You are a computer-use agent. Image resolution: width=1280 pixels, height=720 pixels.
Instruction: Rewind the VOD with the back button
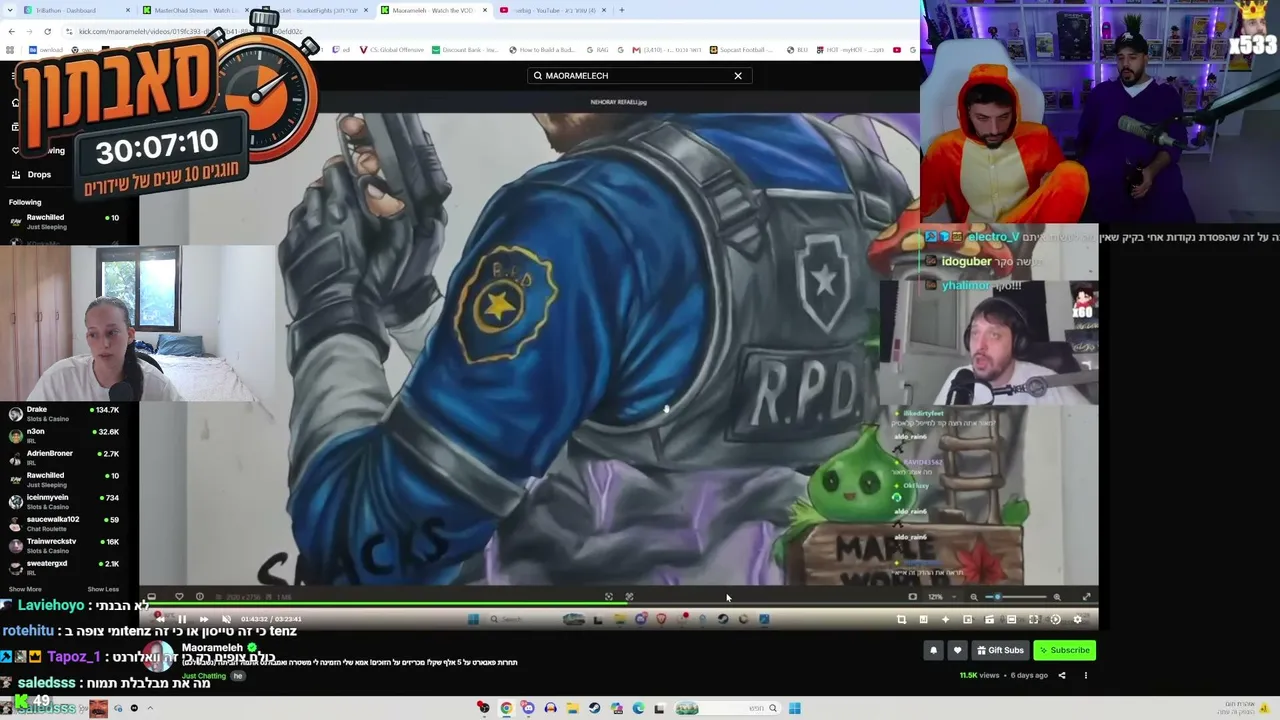click(x=160, y=619)
